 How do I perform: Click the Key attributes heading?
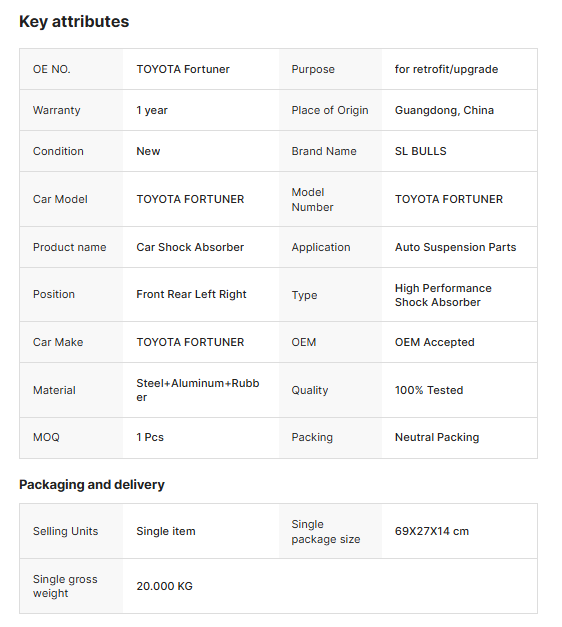click(x=74, y=22)
